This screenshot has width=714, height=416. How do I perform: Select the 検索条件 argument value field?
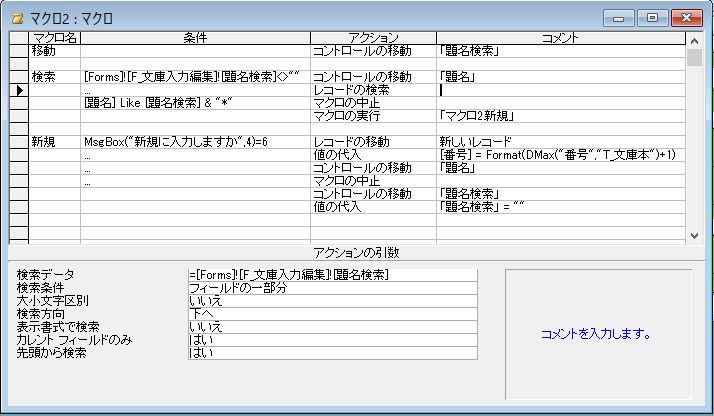click(x=331, y=287)
